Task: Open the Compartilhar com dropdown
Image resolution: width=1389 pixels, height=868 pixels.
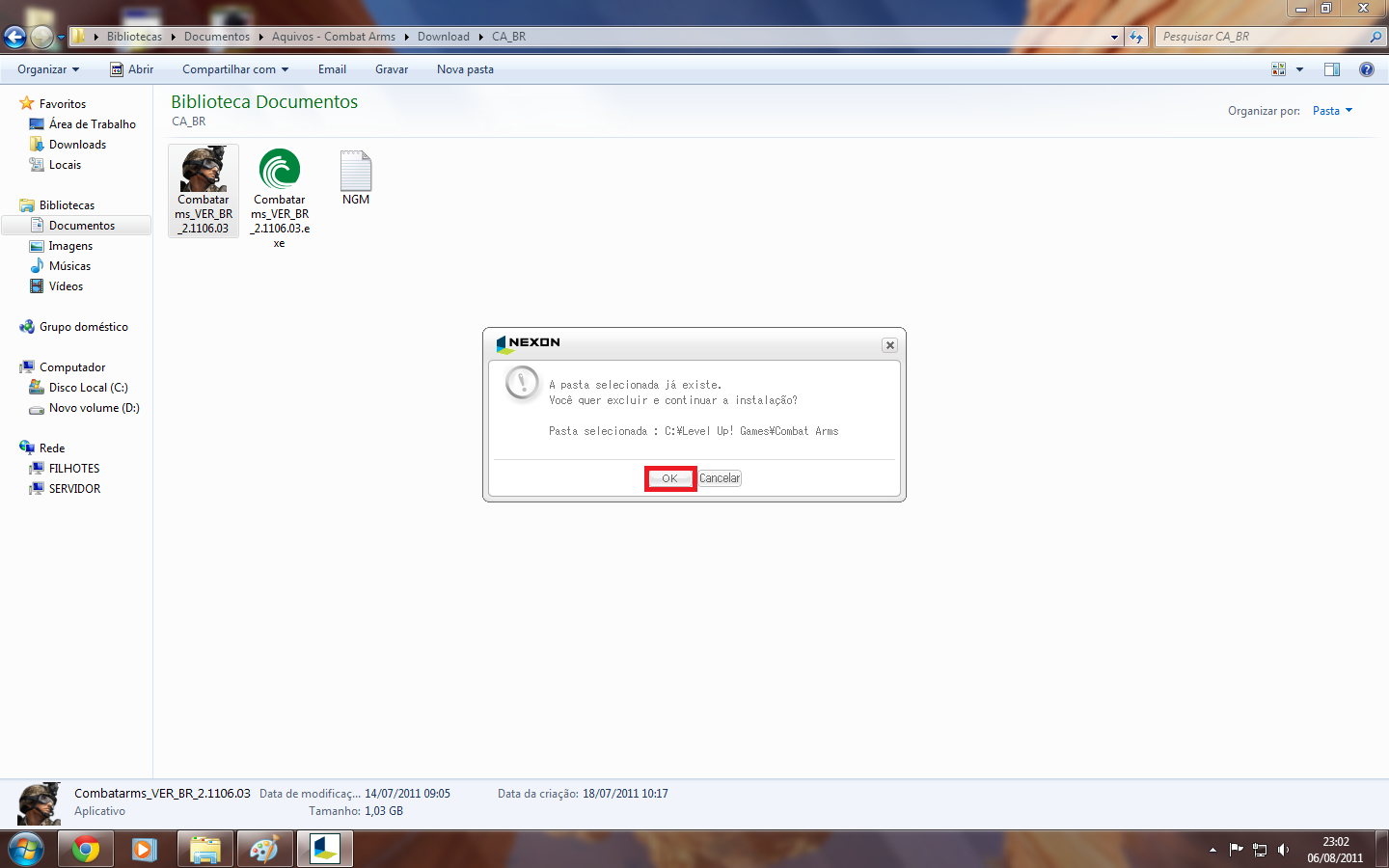Action: (x=234, y=68)
